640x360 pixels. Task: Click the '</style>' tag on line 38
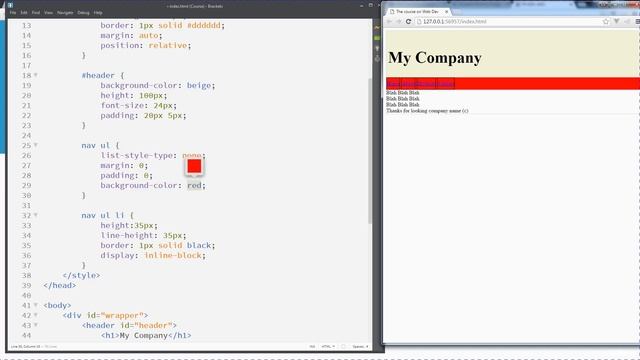point(81,275)
